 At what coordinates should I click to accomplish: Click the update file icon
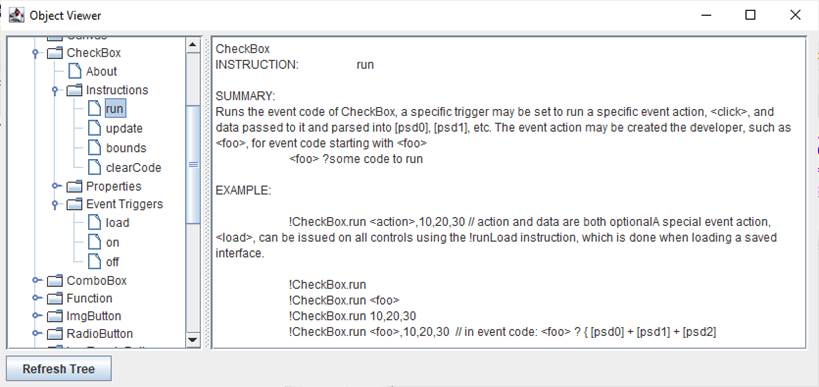tap(95, 128)
